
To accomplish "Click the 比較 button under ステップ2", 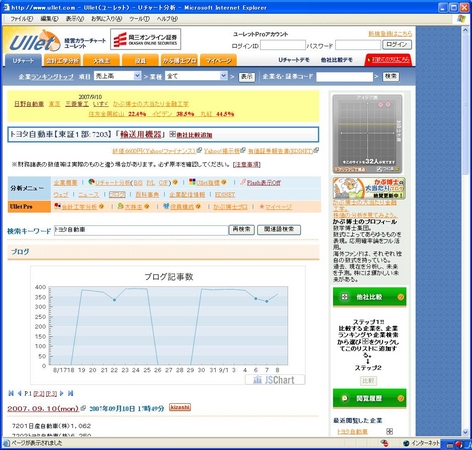I will (368, 381).
